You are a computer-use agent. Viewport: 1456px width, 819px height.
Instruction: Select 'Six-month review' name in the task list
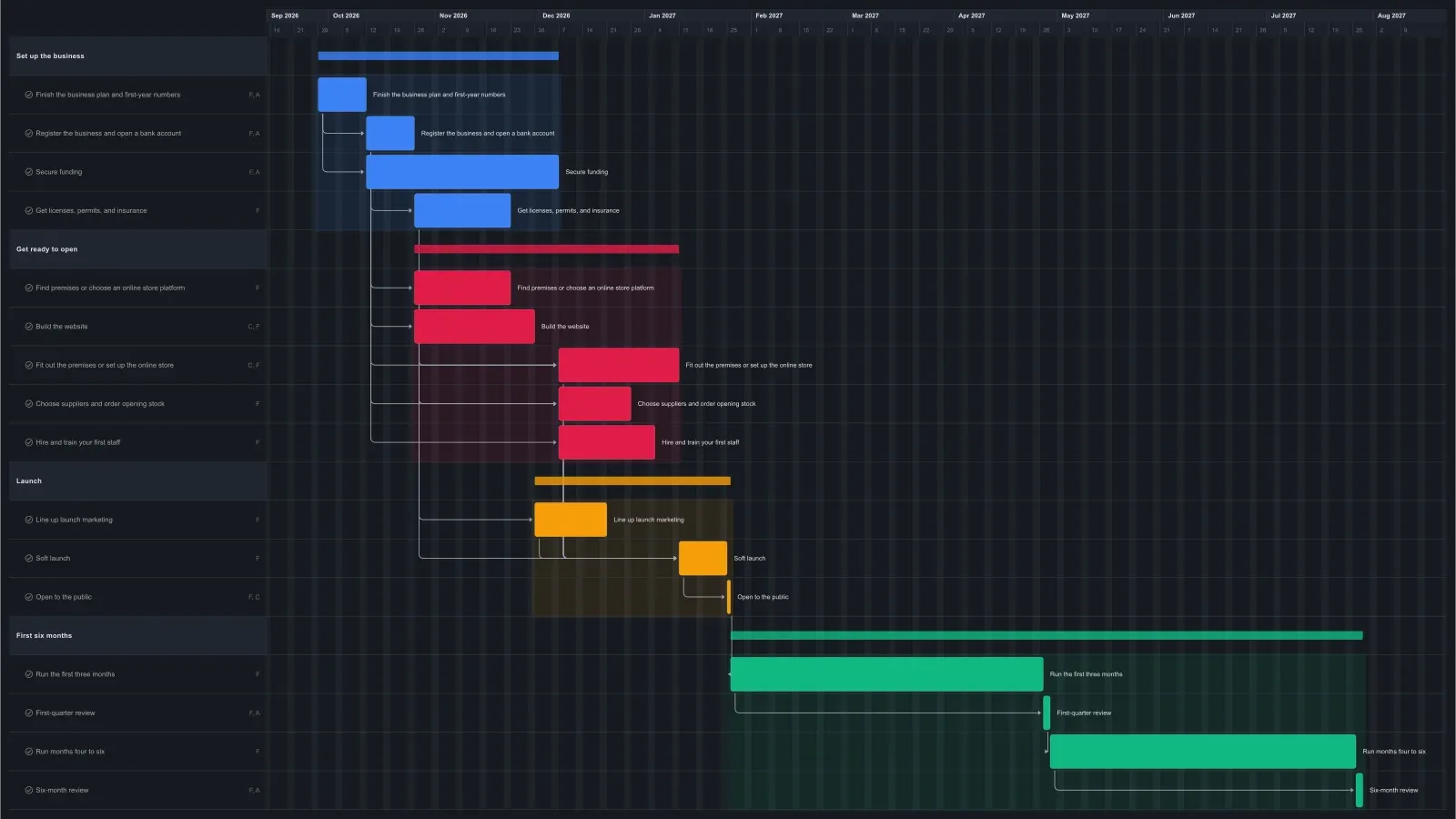click(x=62, y=791)
